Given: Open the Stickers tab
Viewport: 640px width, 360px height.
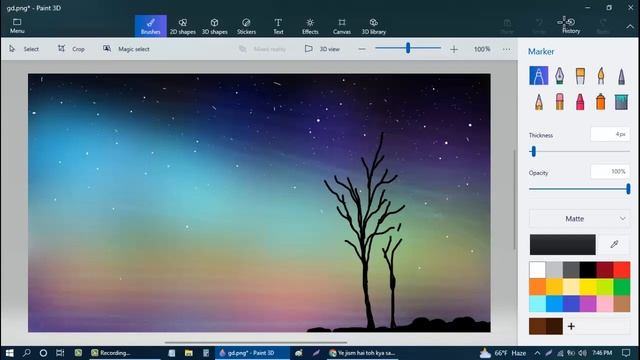Looking at the screenshot, I should pyautogui.click(x=246, y=26).
